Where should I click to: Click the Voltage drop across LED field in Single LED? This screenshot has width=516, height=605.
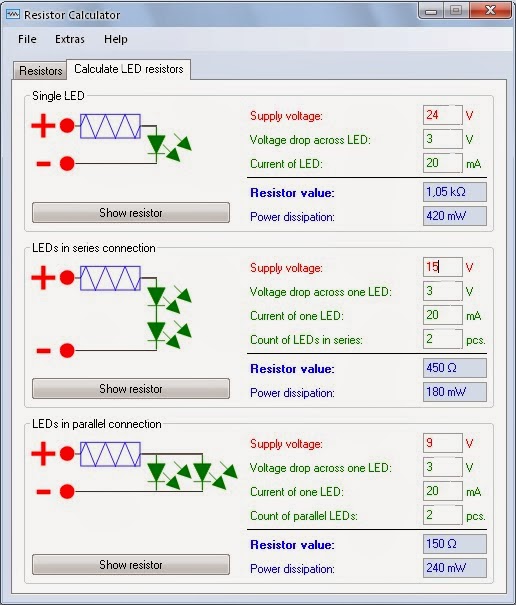point(442,139)
